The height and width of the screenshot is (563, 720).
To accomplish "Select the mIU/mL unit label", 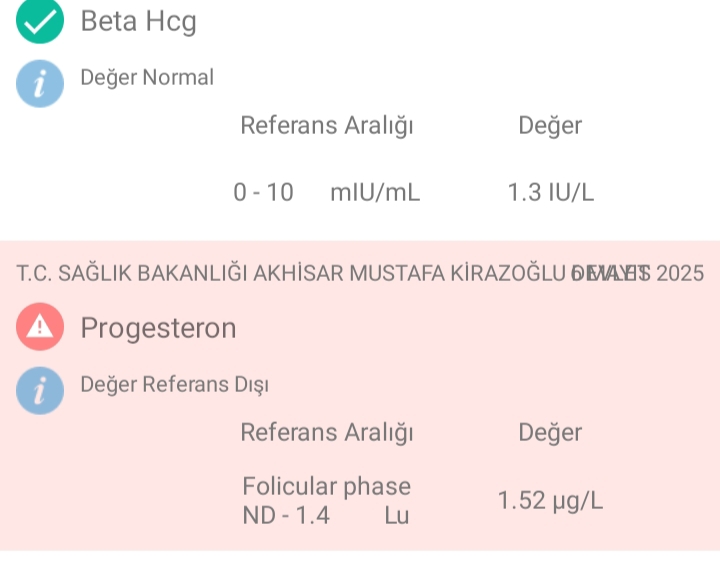I will point(375,192).
